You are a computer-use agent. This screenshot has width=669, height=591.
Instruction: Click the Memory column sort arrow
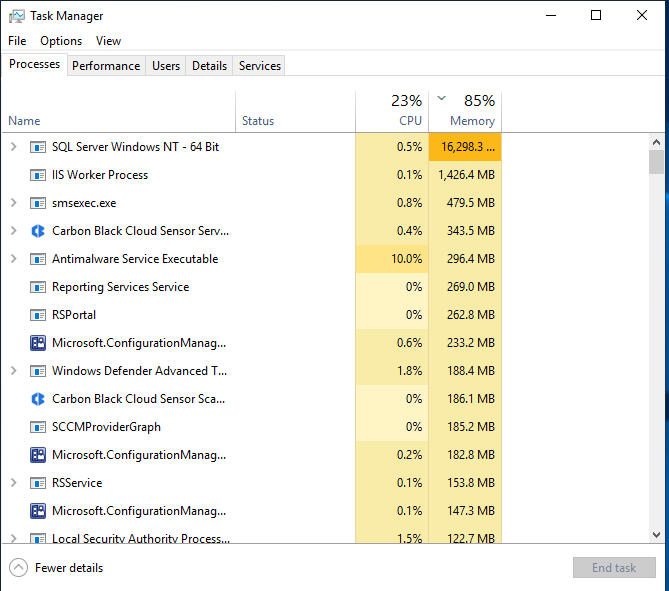coord(442,99)
